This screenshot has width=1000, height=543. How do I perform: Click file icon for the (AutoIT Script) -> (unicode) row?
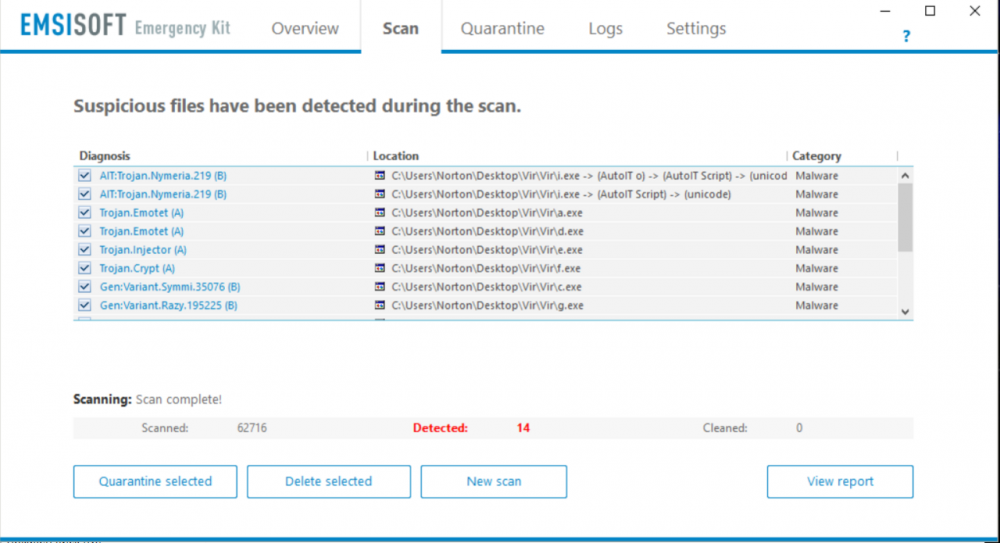pos(380,194)
